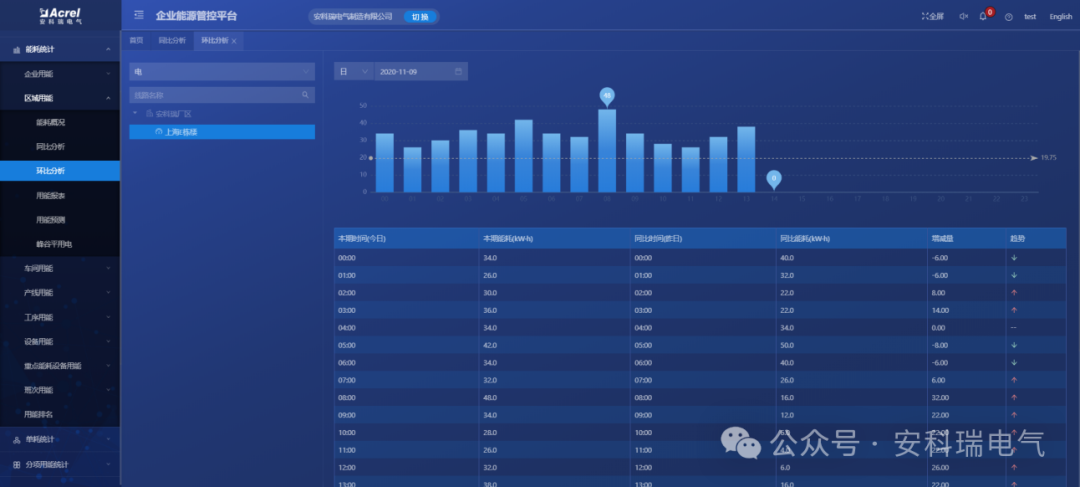The width and height of the screenshot is (1080, 487).
Task: Click the 14.00 value in 03:00 row
Action: [x=941, y=310]
